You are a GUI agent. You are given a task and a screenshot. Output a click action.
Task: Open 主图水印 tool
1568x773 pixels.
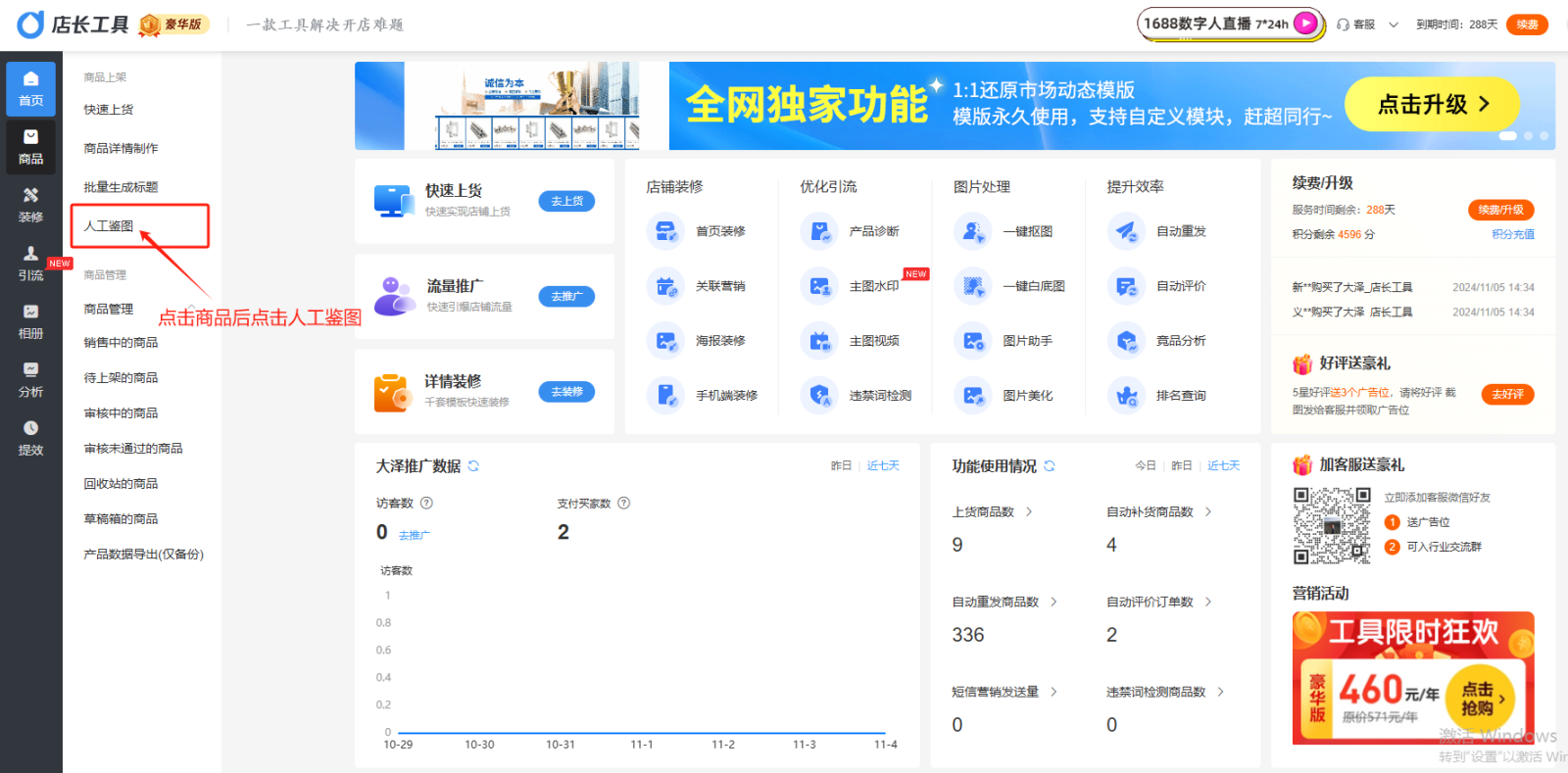pyautogui.click(x=851, y=286)
